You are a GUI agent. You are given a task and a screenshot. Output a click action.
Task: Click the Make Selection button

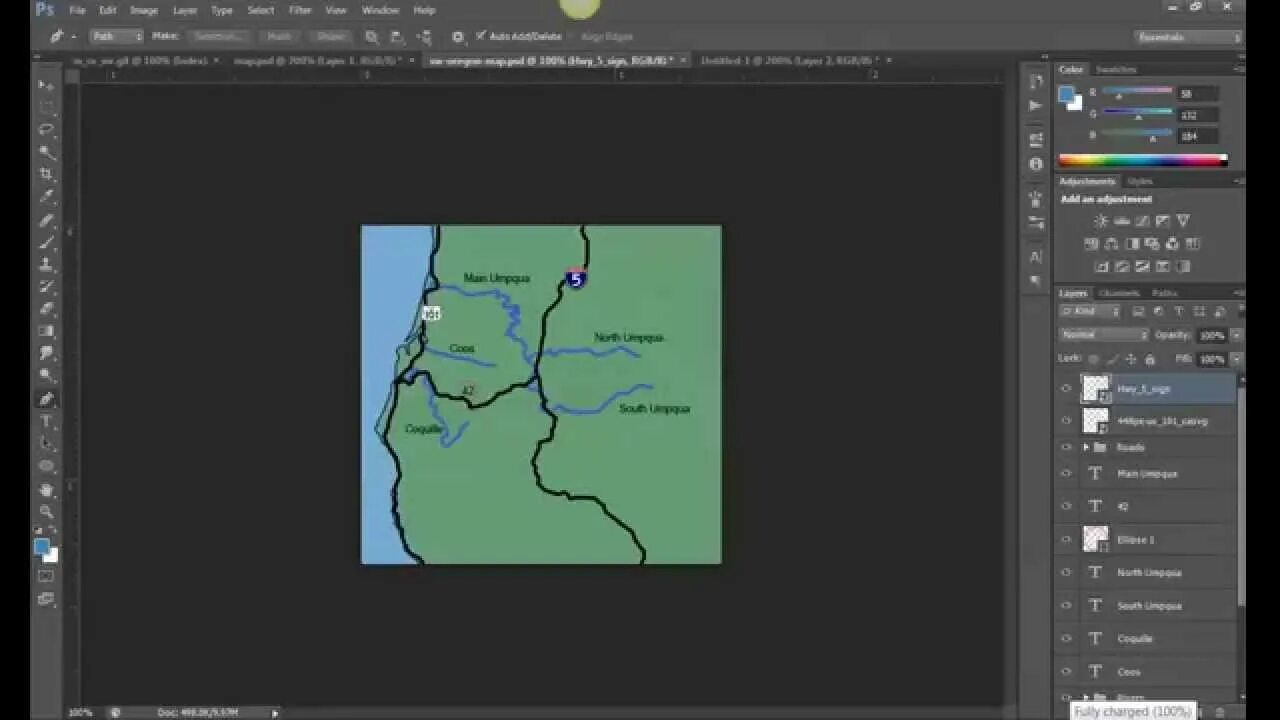(217, 36)
